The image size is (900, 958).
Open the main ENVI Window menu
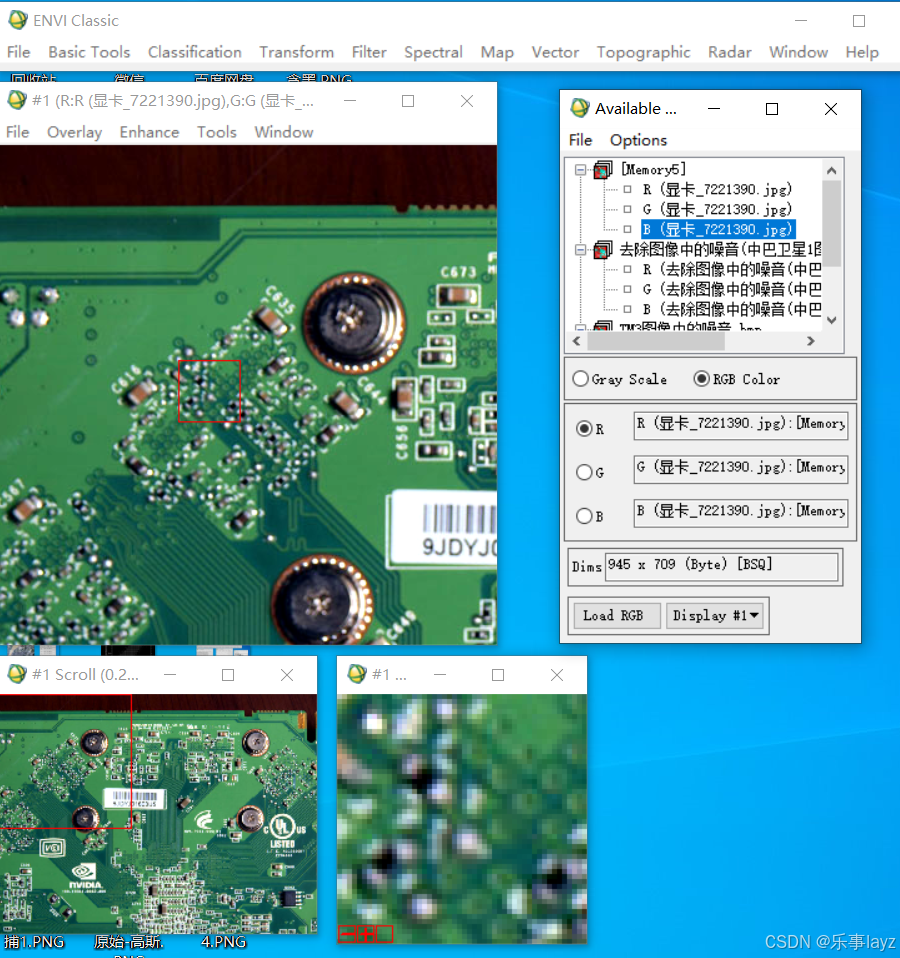tap(799, 53)
